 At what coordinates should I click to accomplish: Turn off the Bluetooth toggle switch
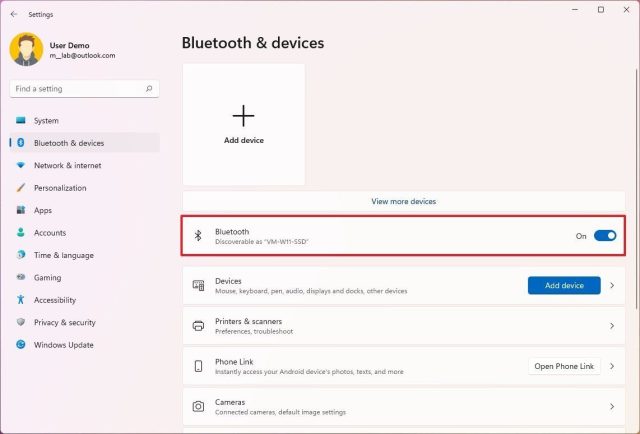[x=605, y=236]
